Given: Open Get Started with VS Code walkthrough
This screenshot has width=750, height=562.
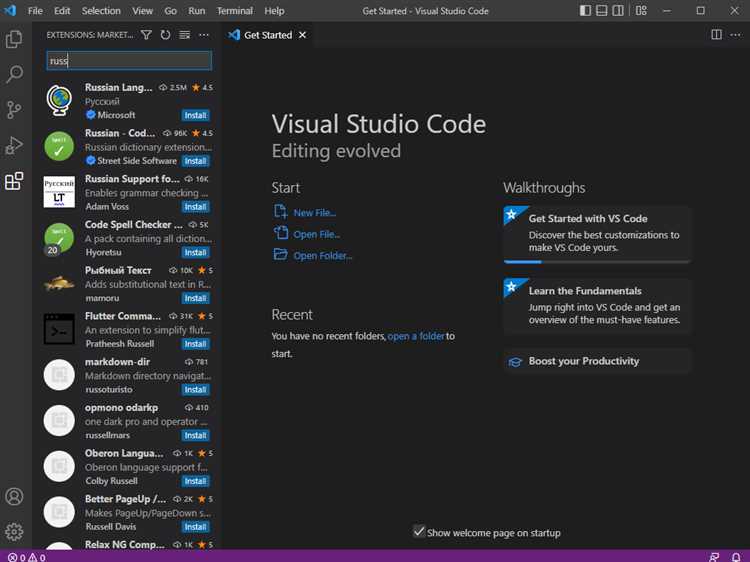Looking at the screenshot, I should coord(597,234).
